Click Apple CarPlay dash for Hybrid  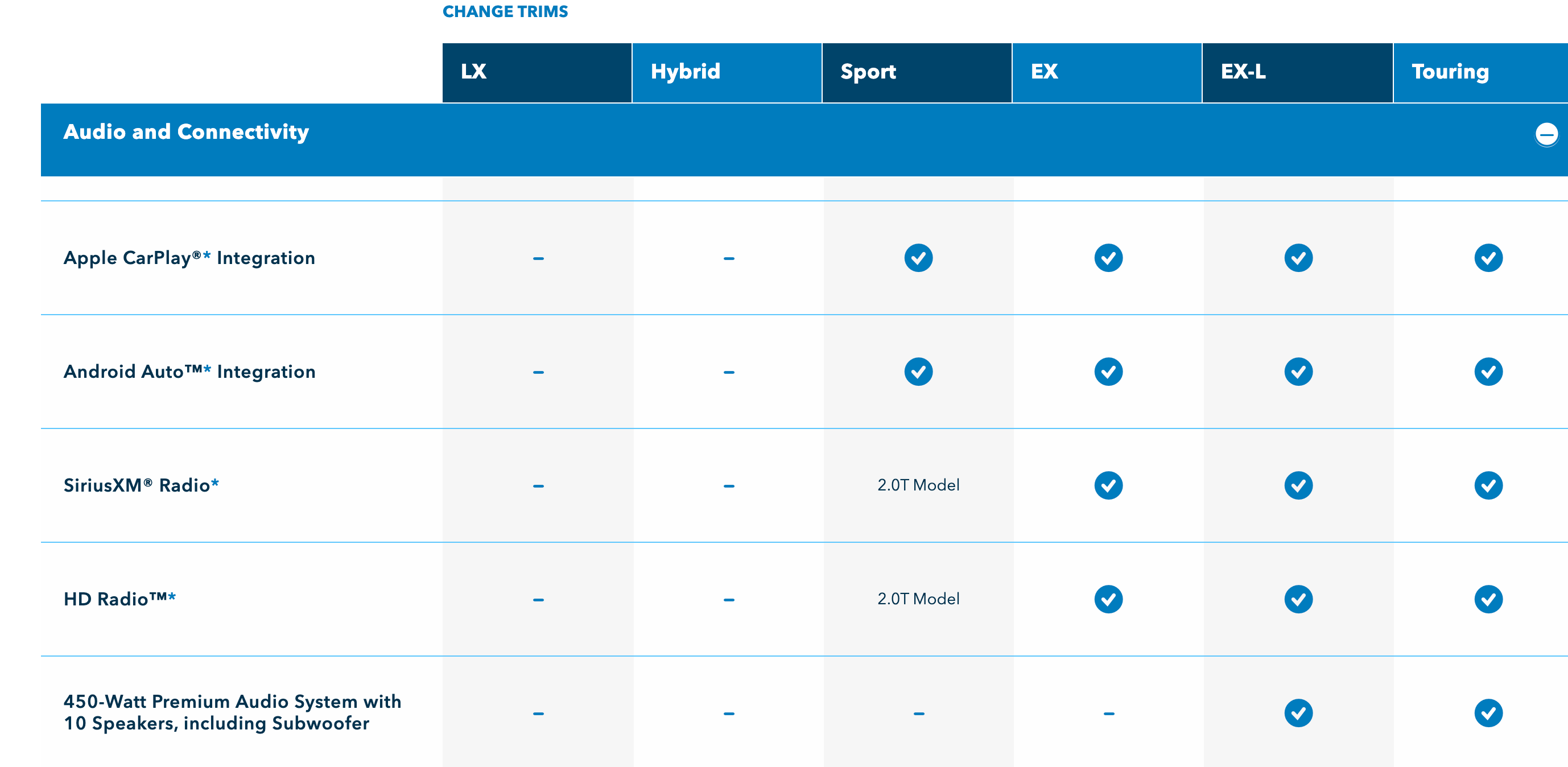click(729, 259)
